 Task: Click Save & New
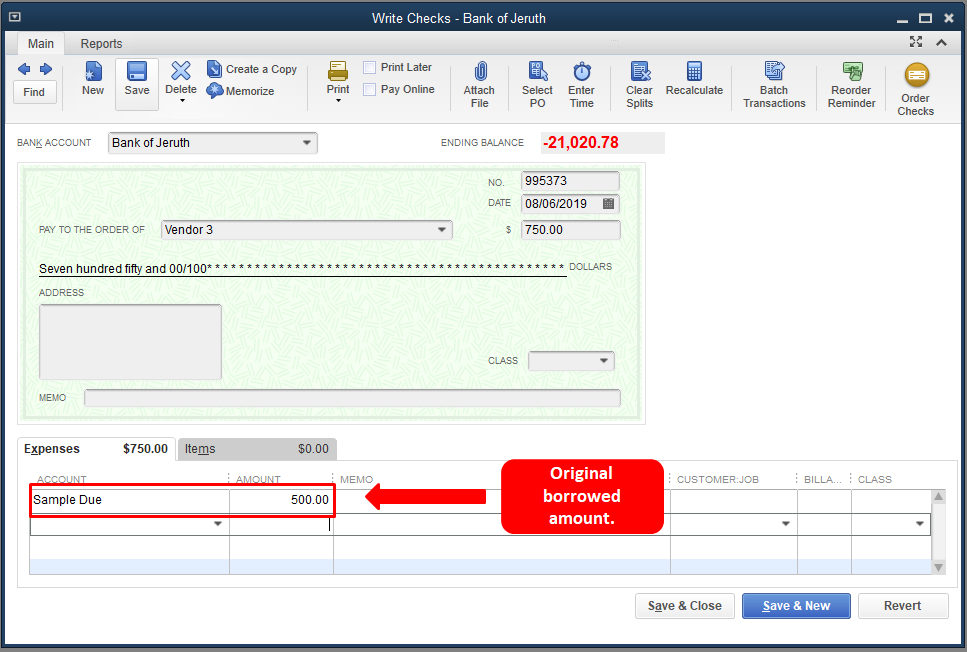(x=796, y=606)
